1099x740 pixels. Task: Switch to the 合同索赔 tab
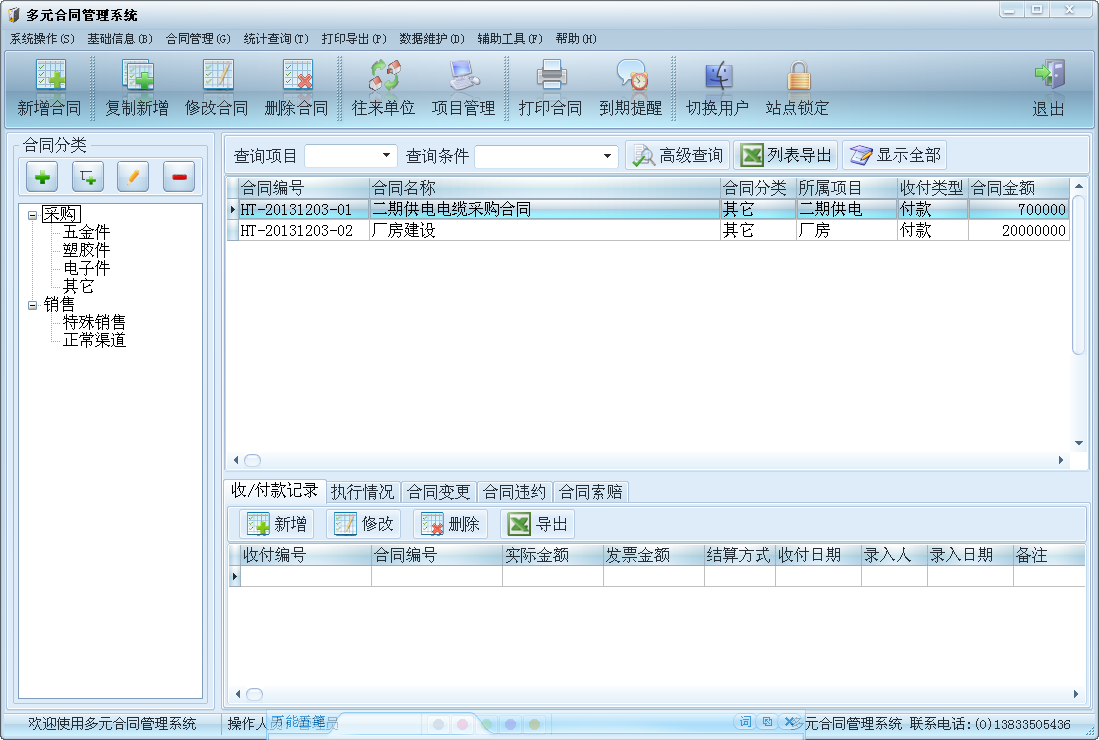(591, 492)
